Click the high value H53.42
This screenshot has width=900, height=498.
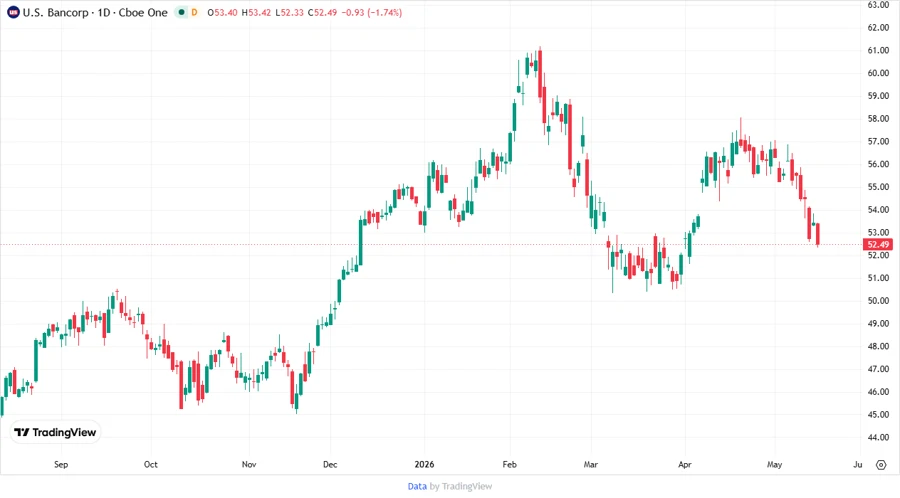[256, 13]
